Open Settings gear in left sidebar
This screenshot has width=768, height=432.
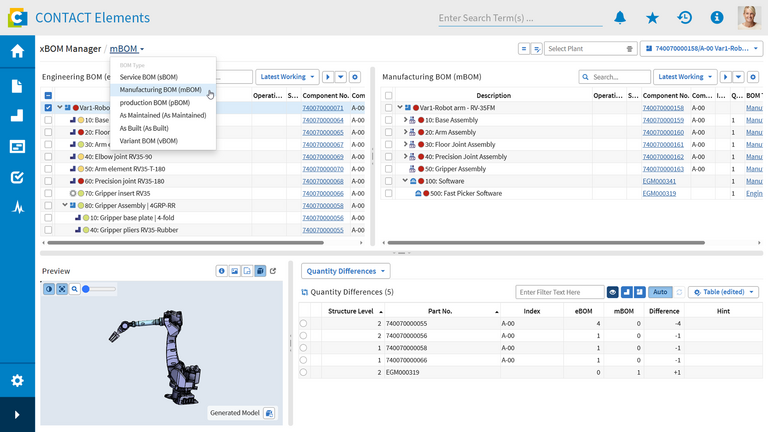17,381
